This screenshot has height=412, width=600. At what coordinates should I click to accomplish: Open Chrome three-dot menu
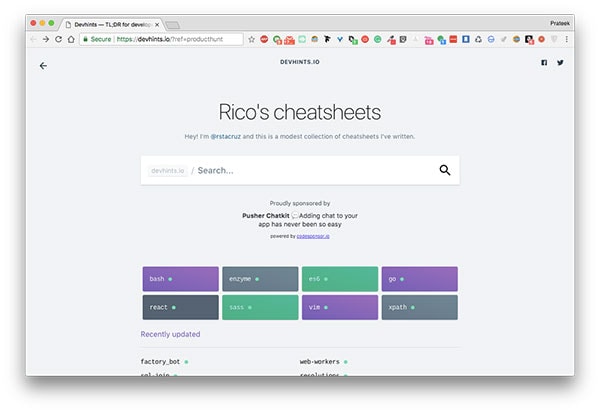[567, 39]
